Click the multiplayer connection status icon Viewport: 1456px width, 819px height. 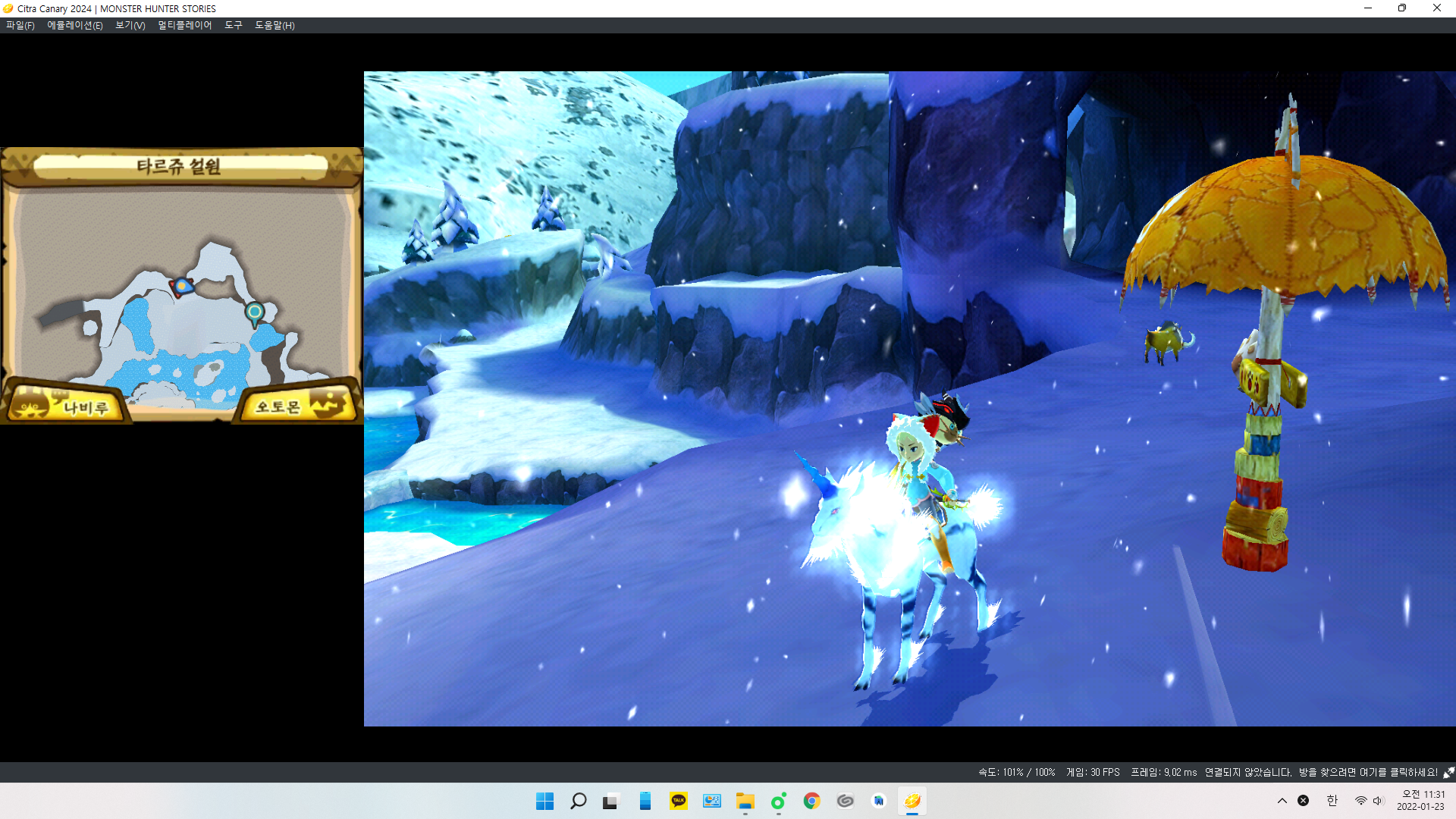coord(1448,772)
